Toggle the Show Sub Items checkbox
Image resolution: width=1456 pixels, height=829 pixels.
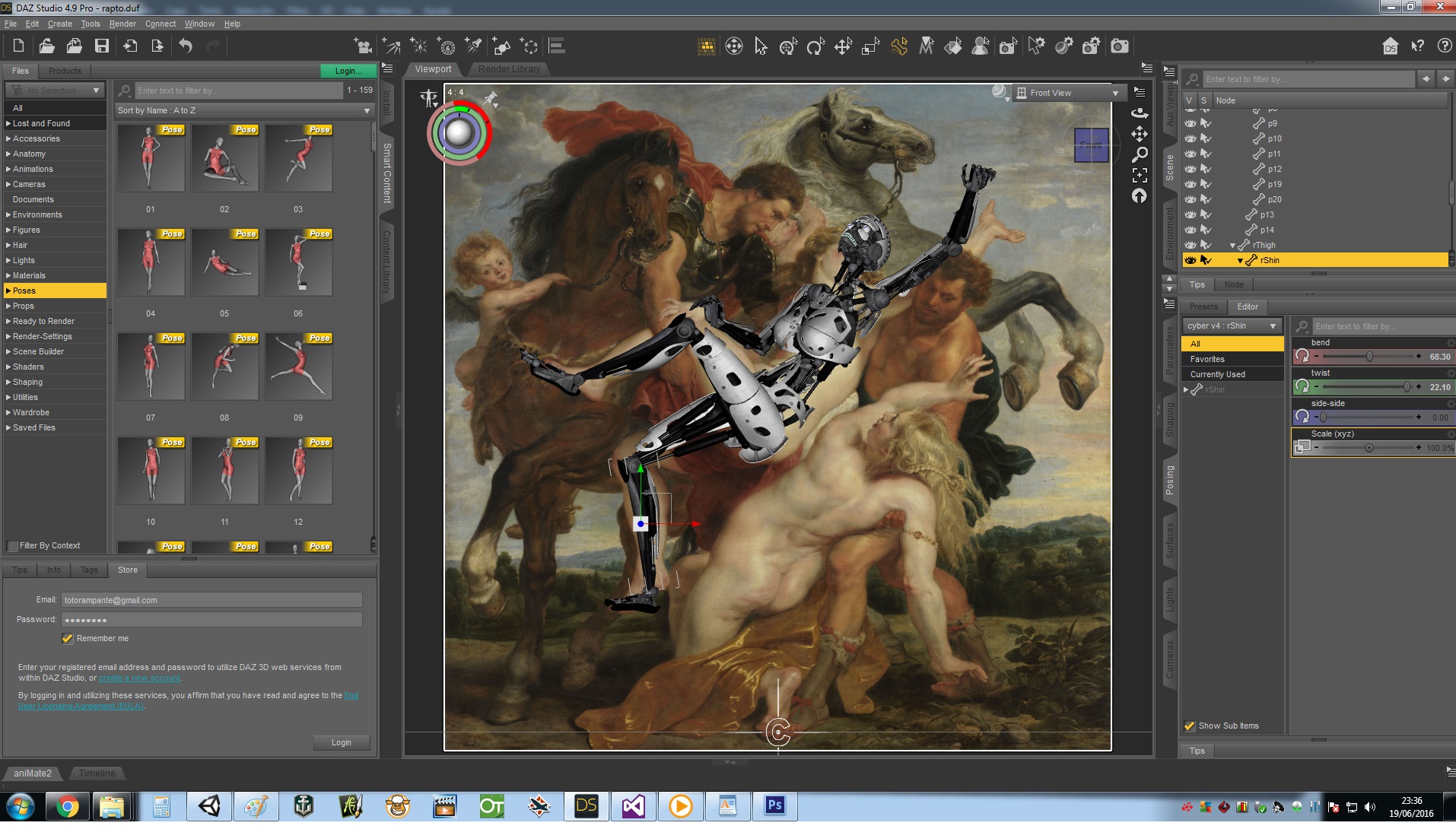click(x=1190, y=726)
